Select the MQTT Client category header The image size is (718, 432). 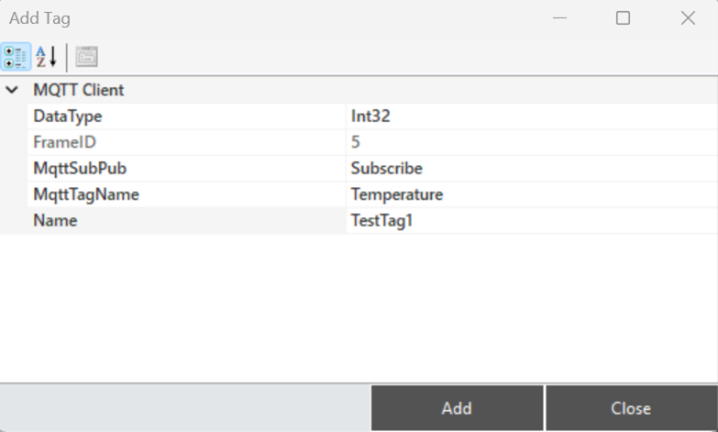point(78,90)
